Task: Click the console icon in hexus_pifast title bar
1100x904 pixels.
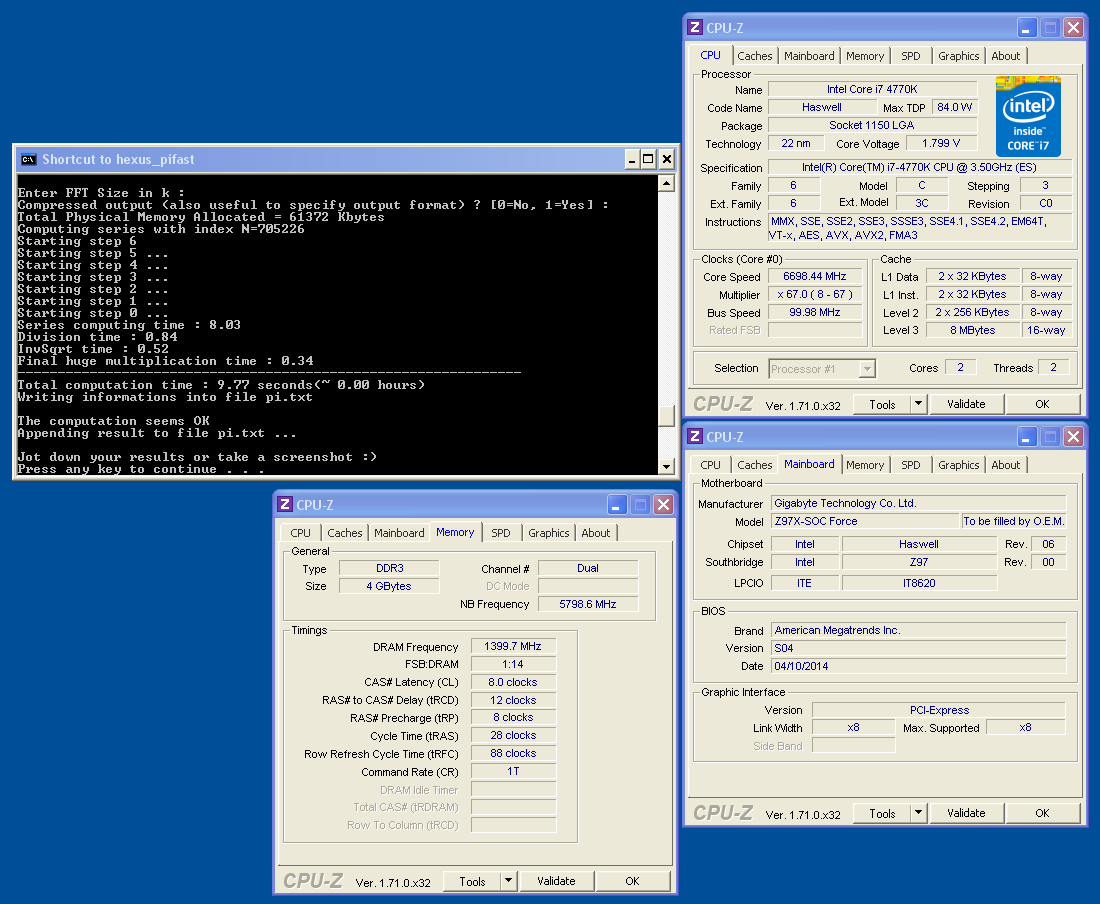Action: tap(28, 159)
